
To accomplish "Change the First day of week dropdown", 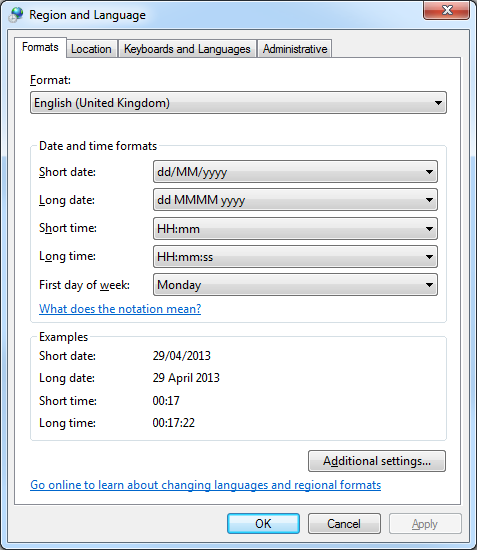I will coord(295,285).
